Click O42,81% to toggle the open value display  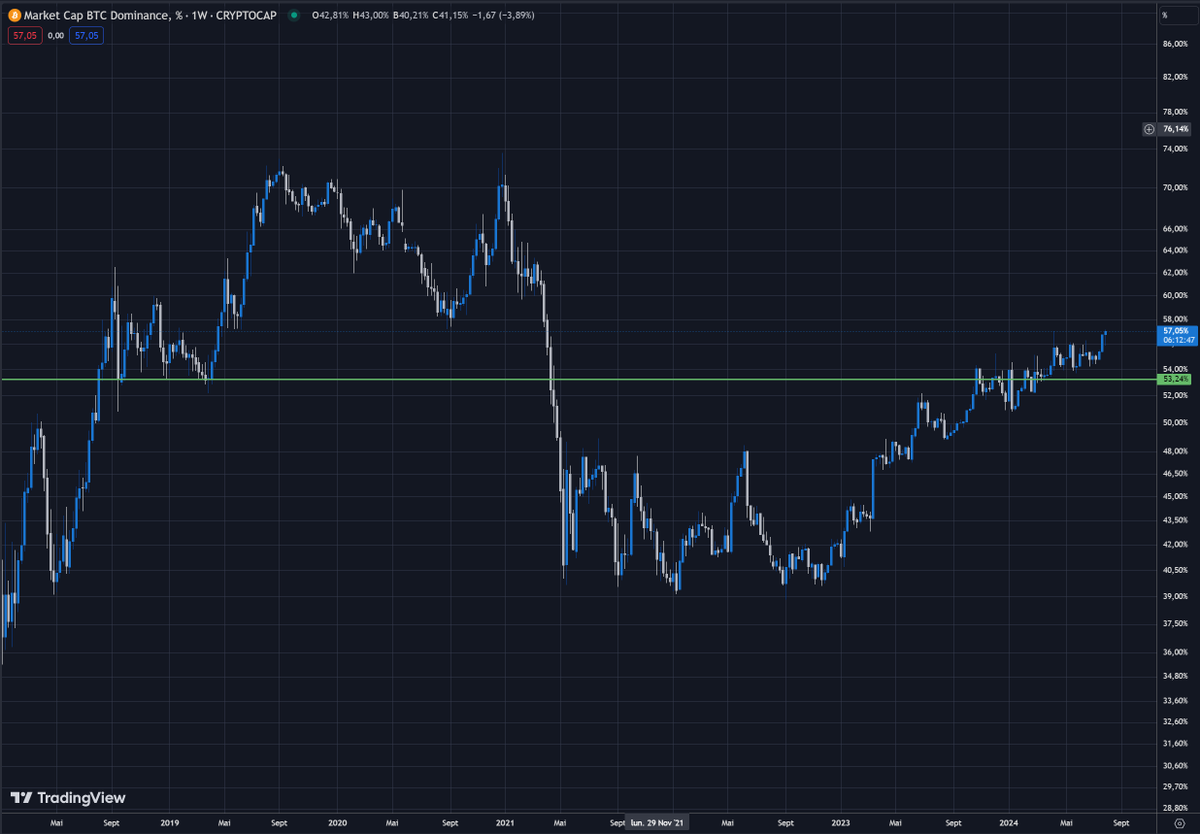coord(330,15)
